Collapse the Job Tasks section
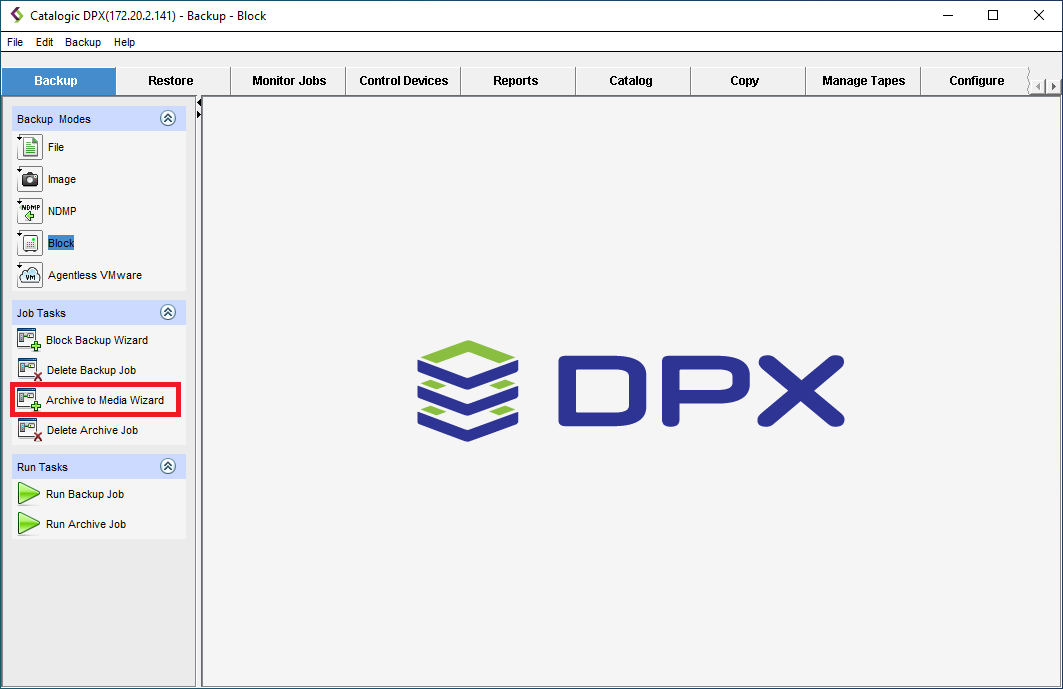Screen dimensions: 1063x689 168,313
